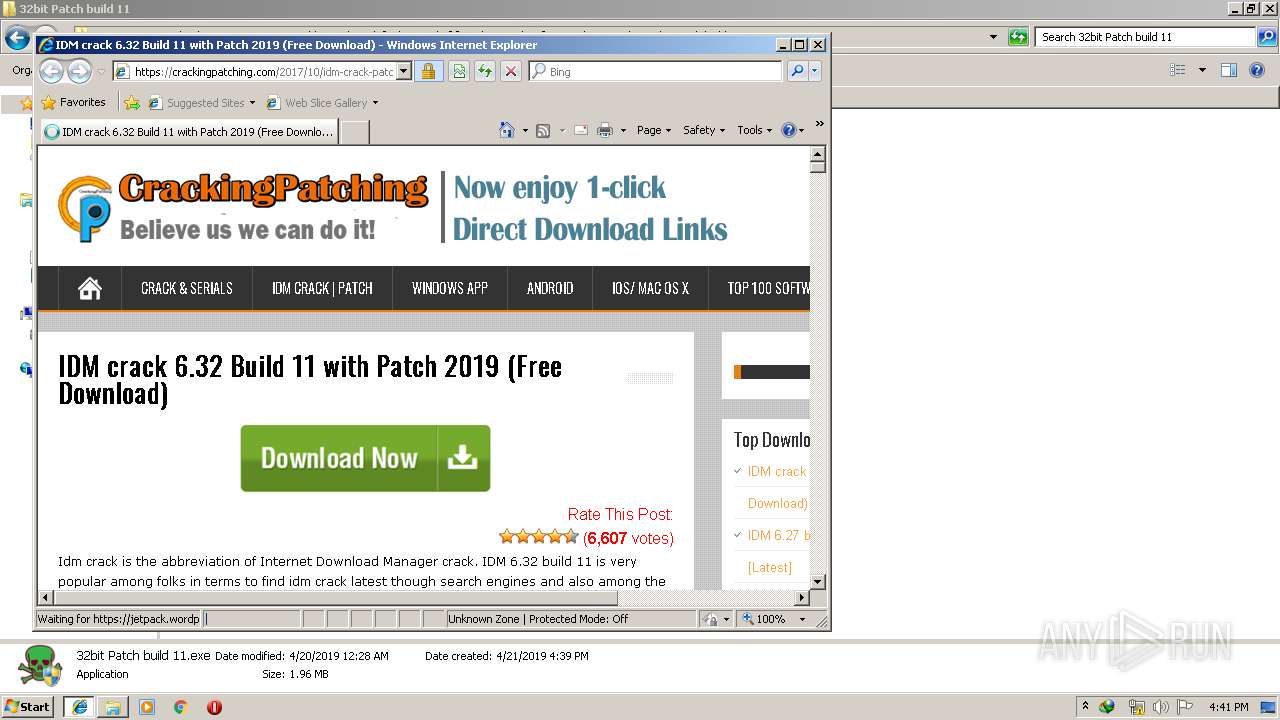This screenshot has width=1280, height=720.
Task: Expand the address bar URL dropdown
Action: (x=404, y=71)
